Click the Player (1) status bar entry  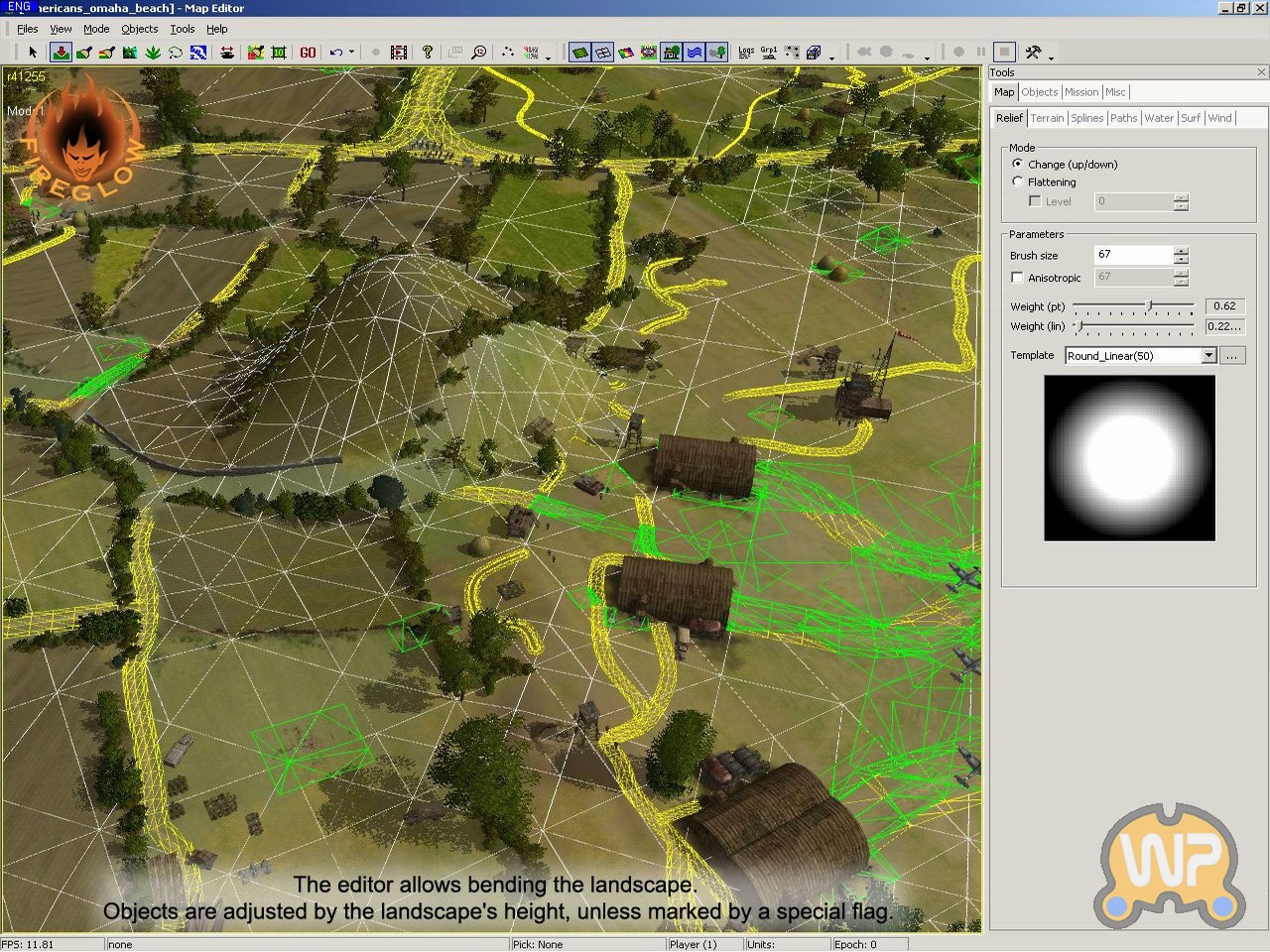(x=705, y=944)
